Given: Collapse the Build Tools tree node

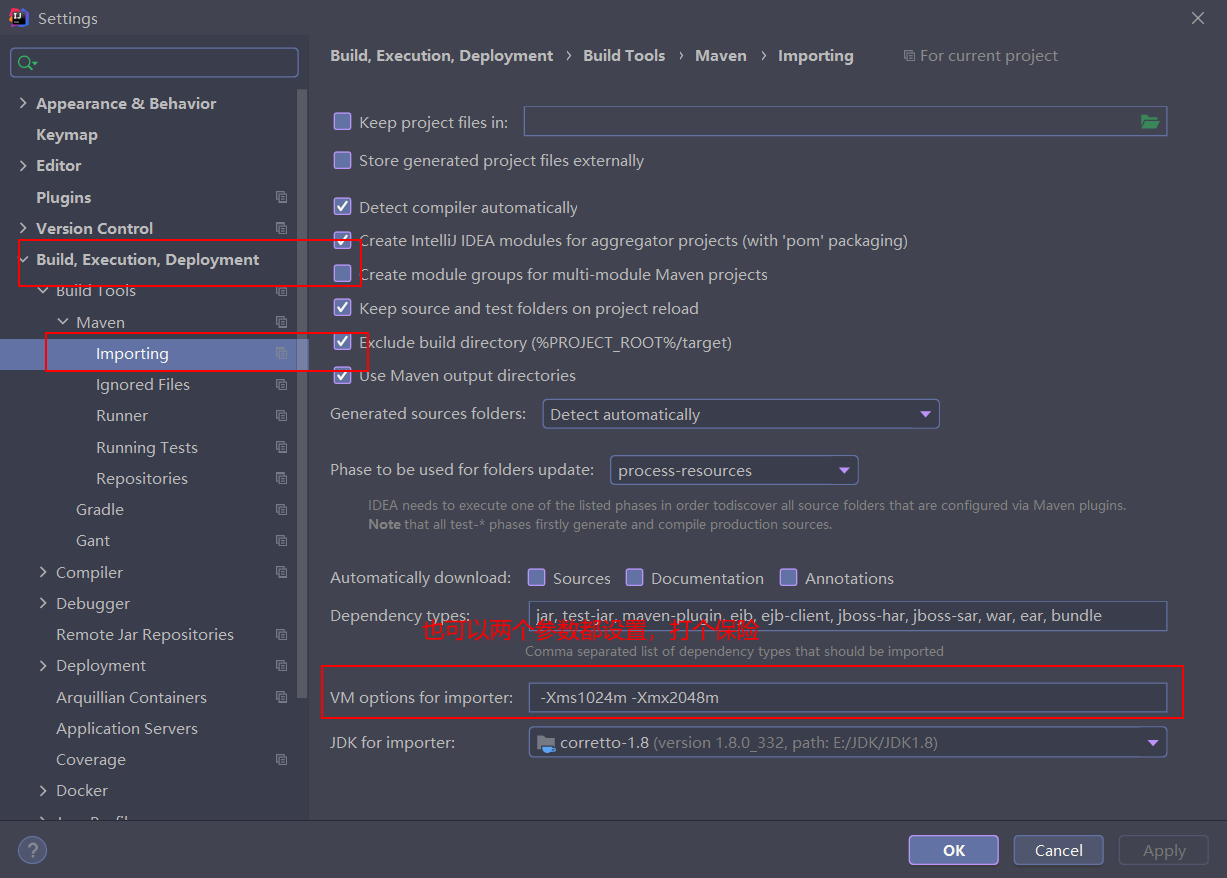Looking at the screenshot, I should [x=43, y=290].
